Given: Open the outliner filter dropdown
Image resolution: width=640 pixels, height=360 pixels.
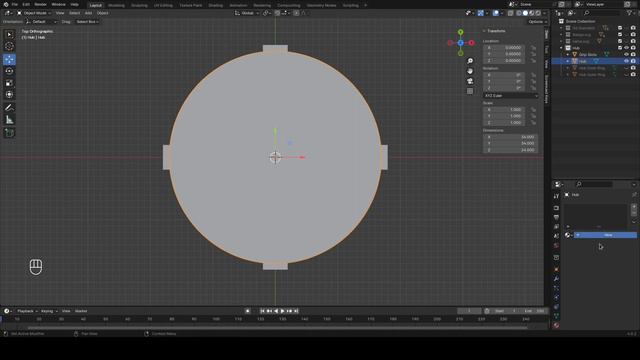Looking at the screenshot, I should tap(631, 13).
